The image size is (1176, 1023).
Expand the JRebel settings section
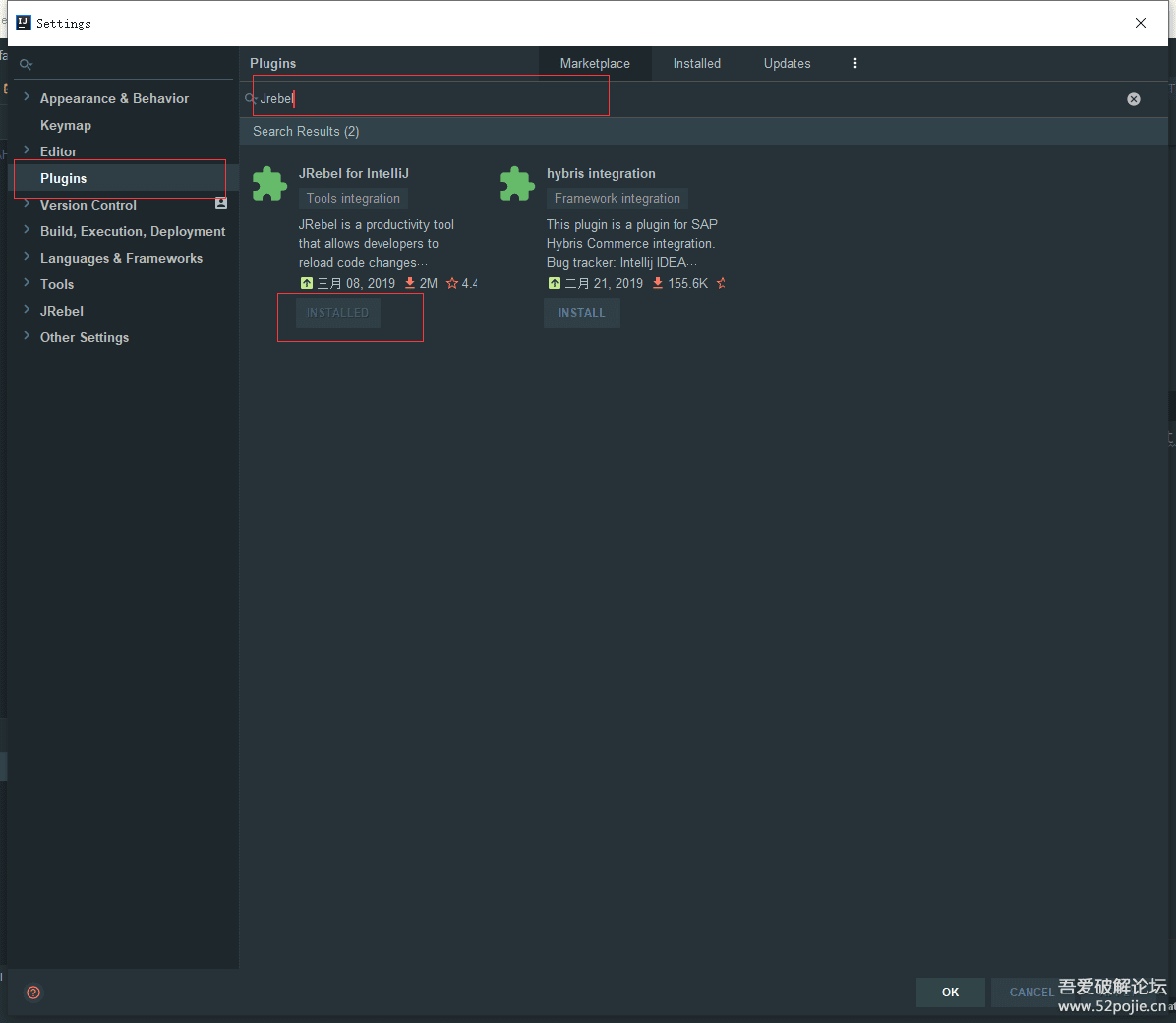pyautogui.click(x=27, y=309)
